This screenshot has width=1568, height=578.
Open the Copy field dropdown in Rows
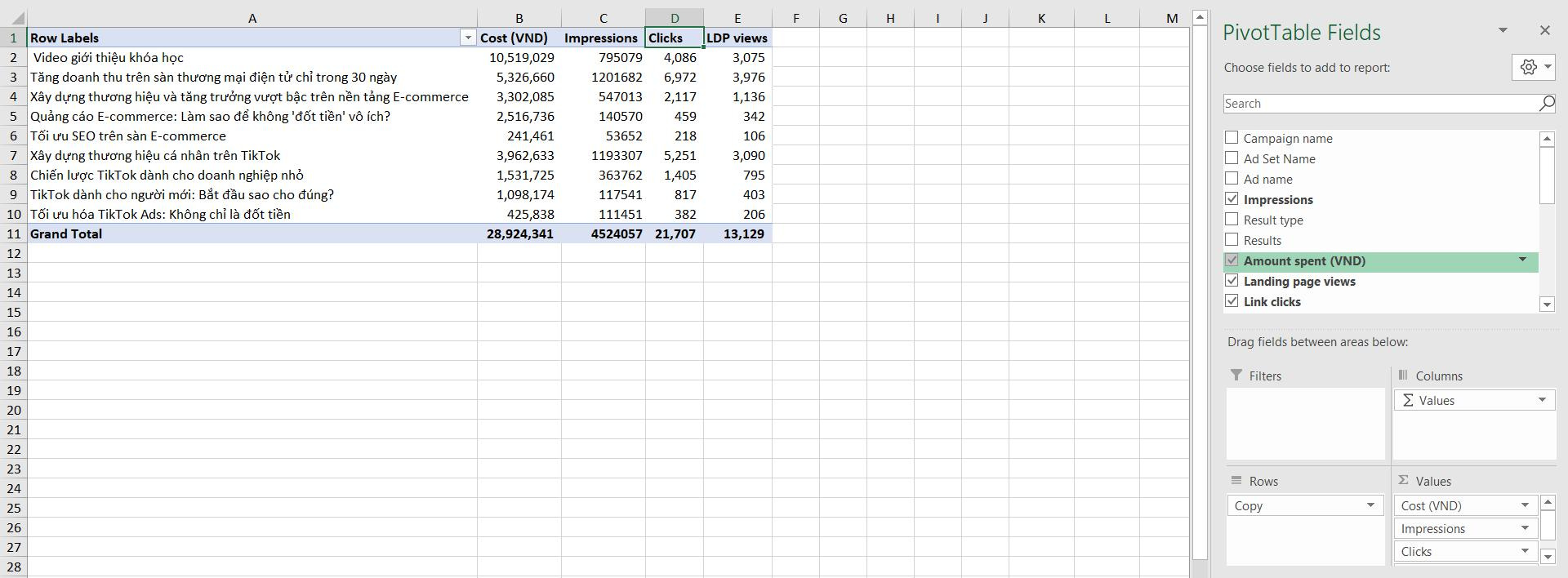pyautogui.click(x=1370, y=505)
